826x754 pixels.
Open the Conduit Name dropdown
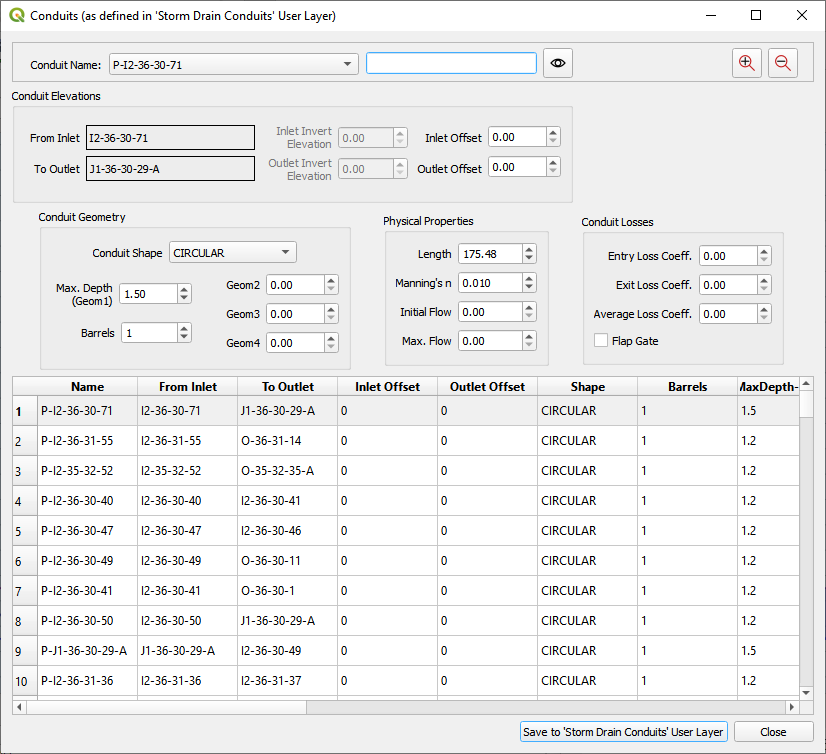coord(347,64)
